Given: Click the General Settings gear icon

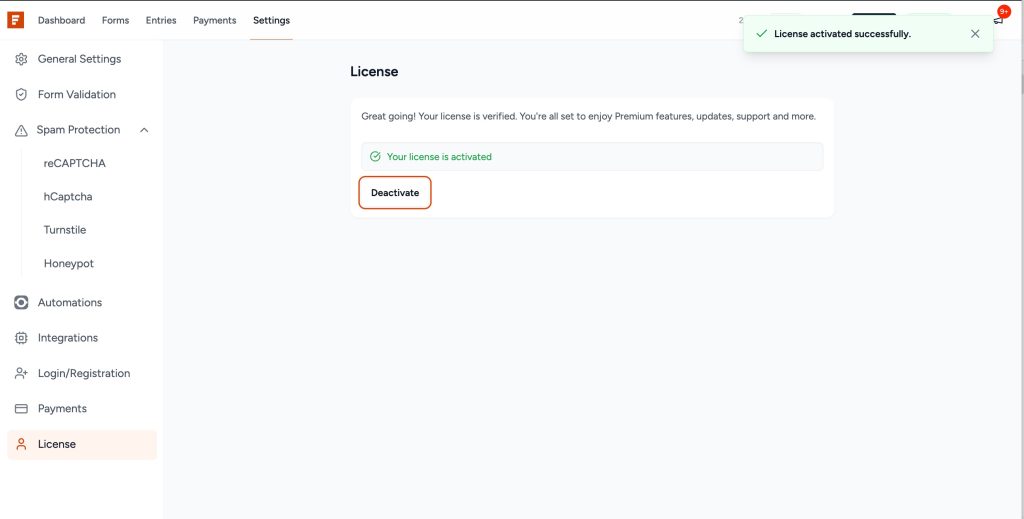Looking at the screenshot, I should 21,59.
